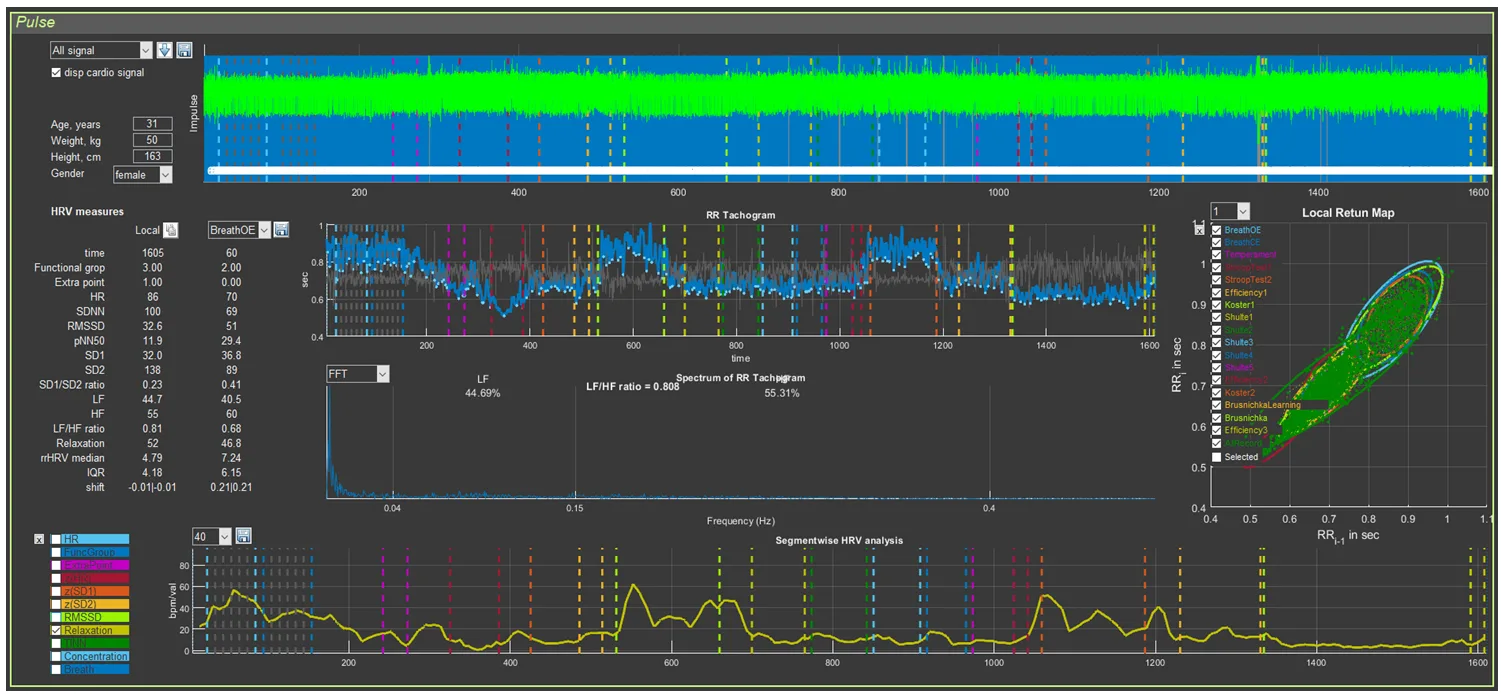Toggle the Concentration checkbox
1501x694 pixels.
(57, 656)
